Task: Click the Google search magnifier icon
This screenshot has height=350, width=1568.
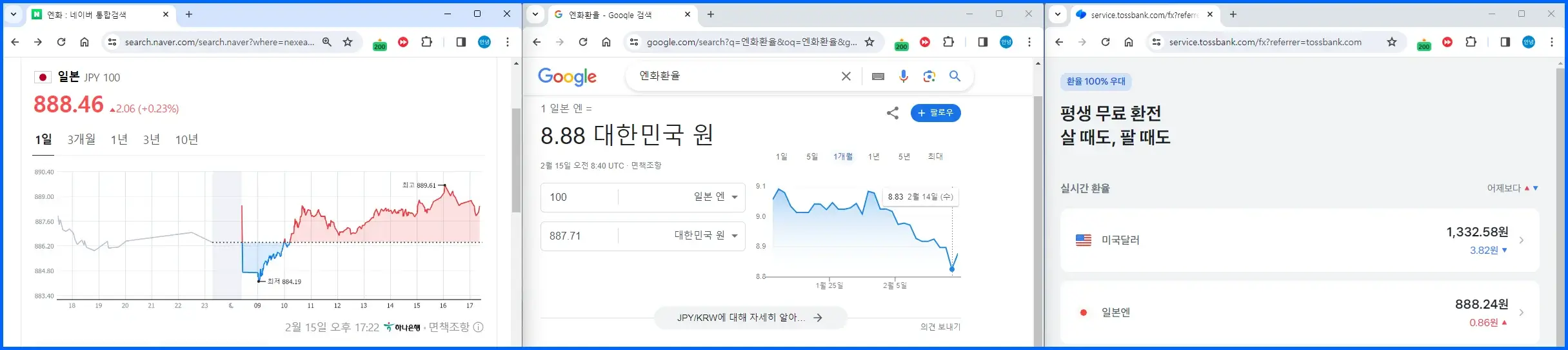Action: (x=955, y=76)
